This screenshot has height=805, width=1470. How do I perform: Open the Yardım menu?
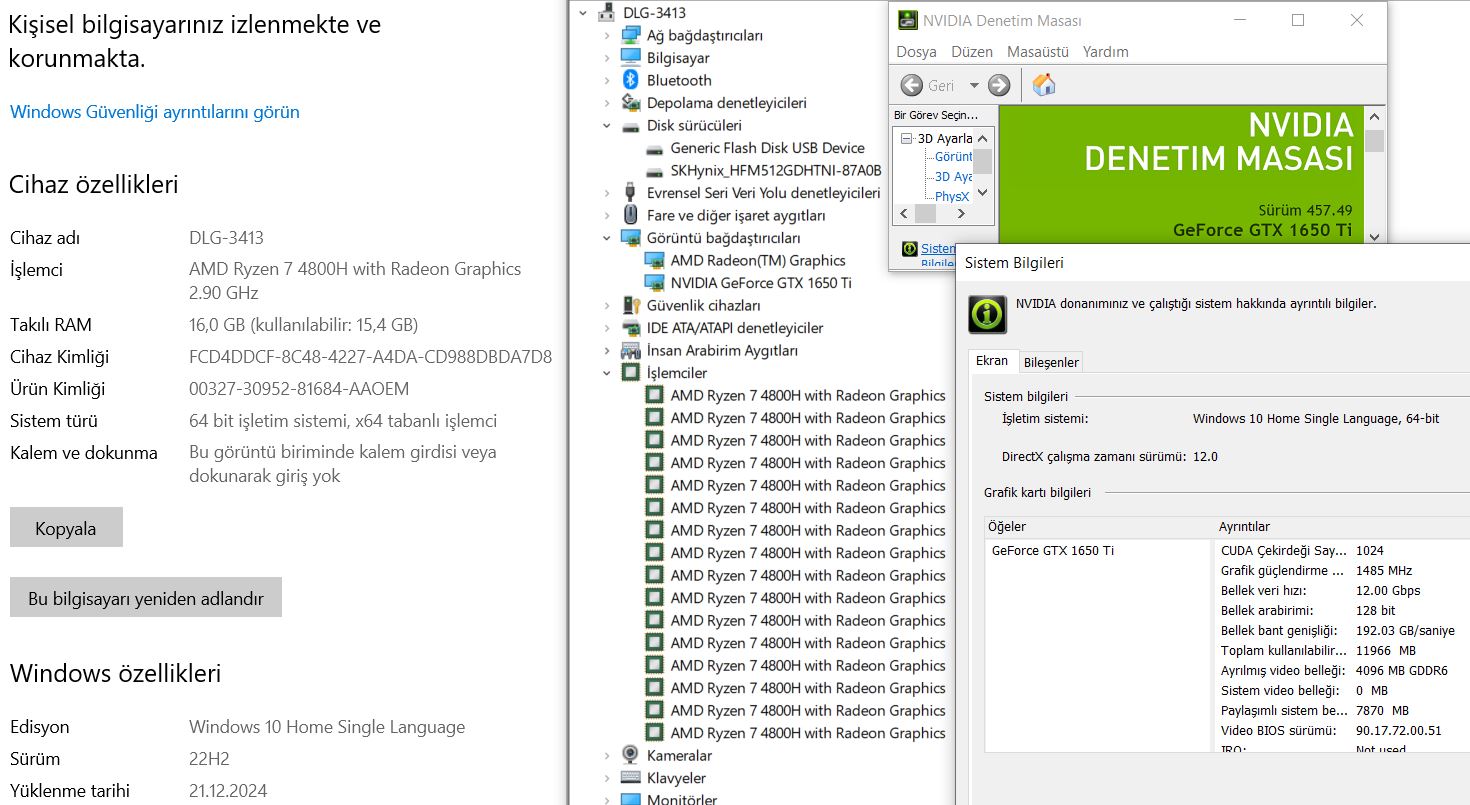1106,51
